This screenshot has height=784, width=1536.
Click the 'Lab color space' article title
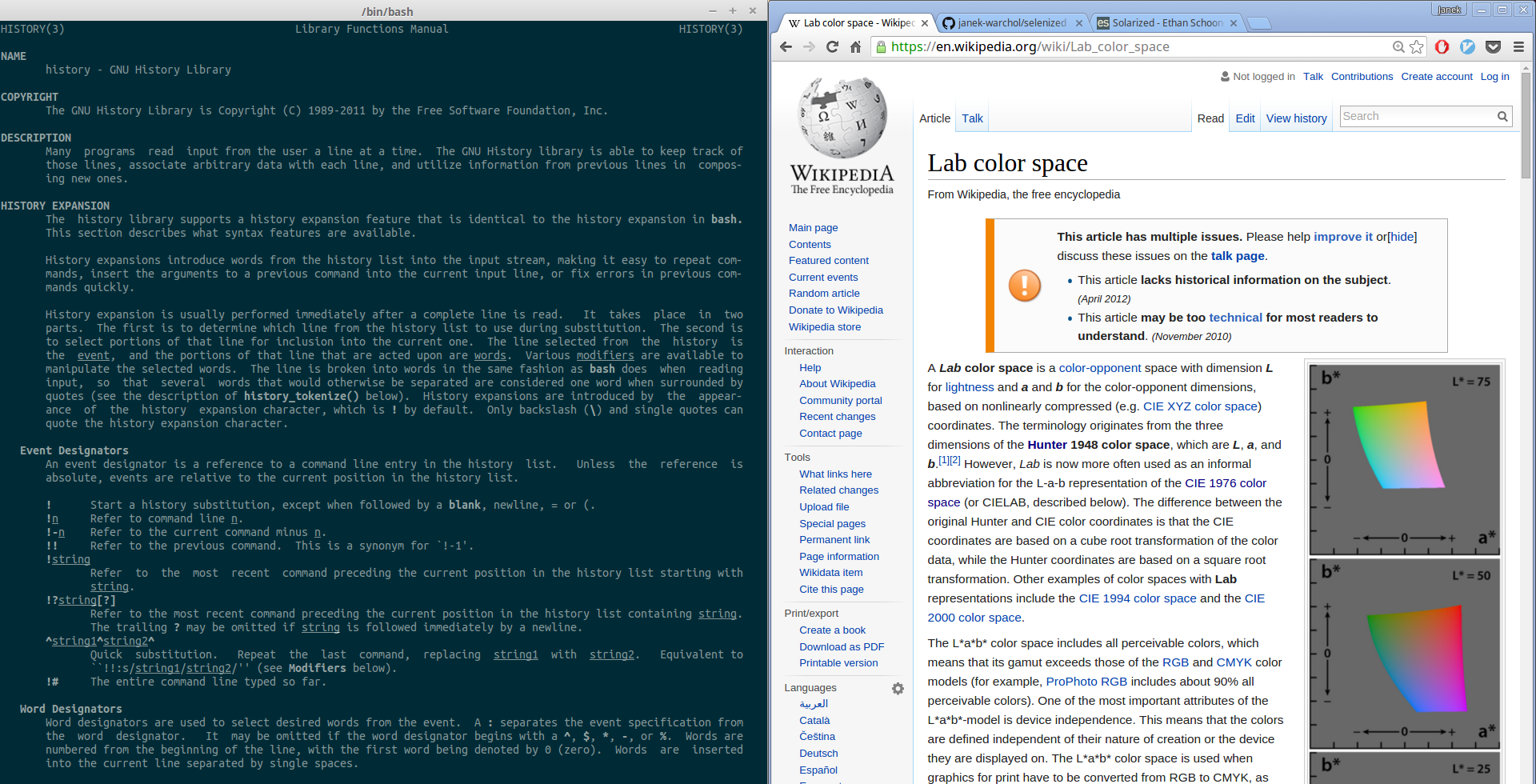pos(1007,163)
